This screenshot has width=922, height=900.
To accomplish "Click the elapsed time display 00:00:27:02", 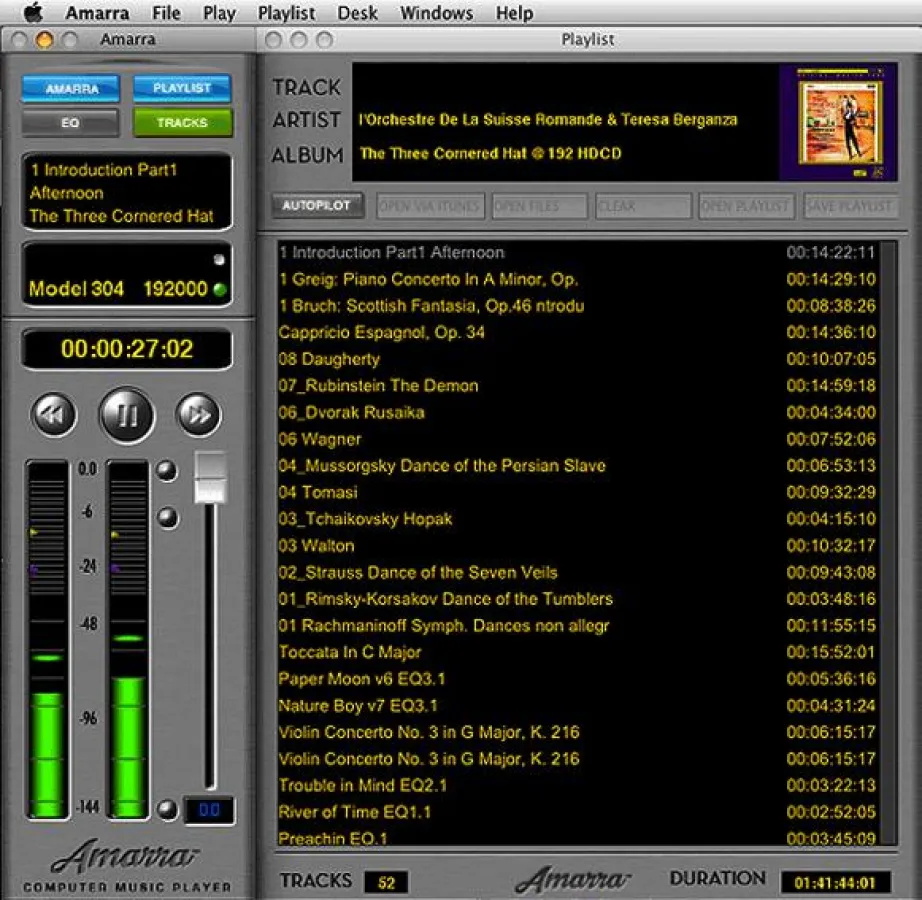I will click(x=127, y=349).
